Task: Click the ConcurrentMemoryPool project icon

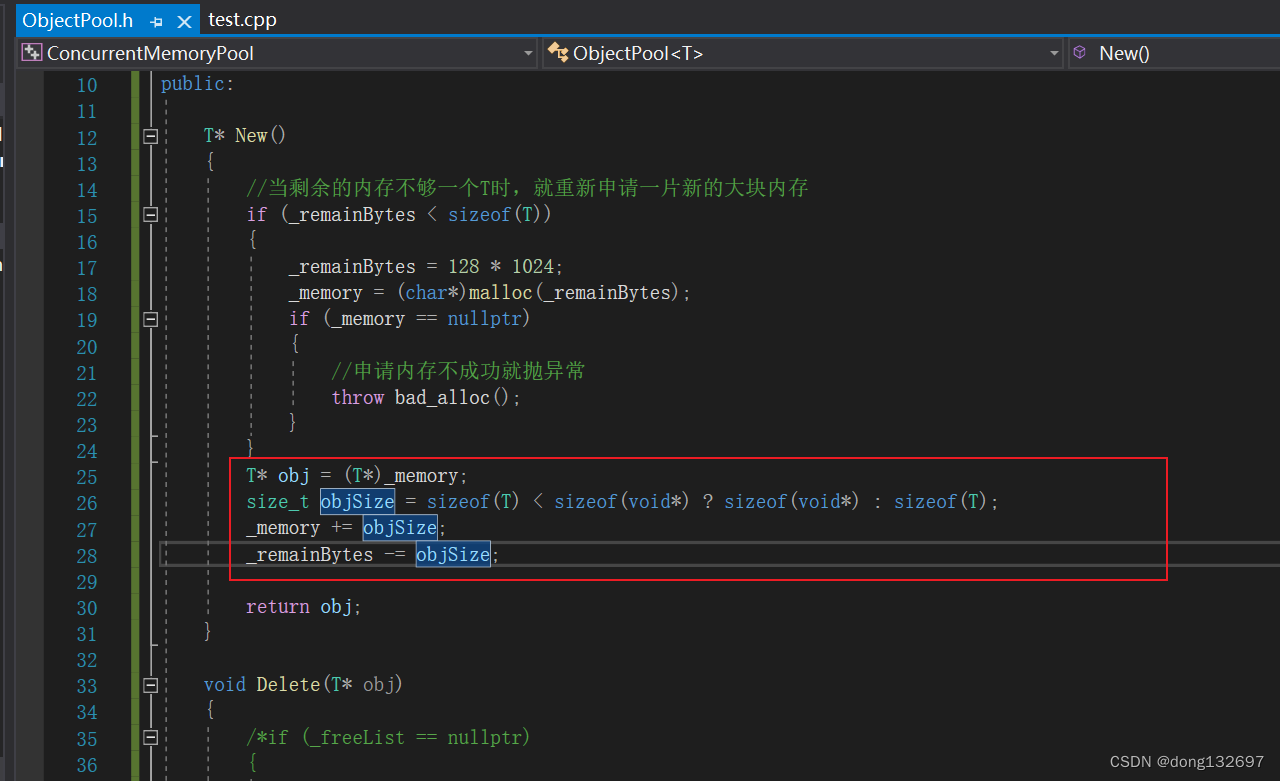Action: [x=32, y=53]
